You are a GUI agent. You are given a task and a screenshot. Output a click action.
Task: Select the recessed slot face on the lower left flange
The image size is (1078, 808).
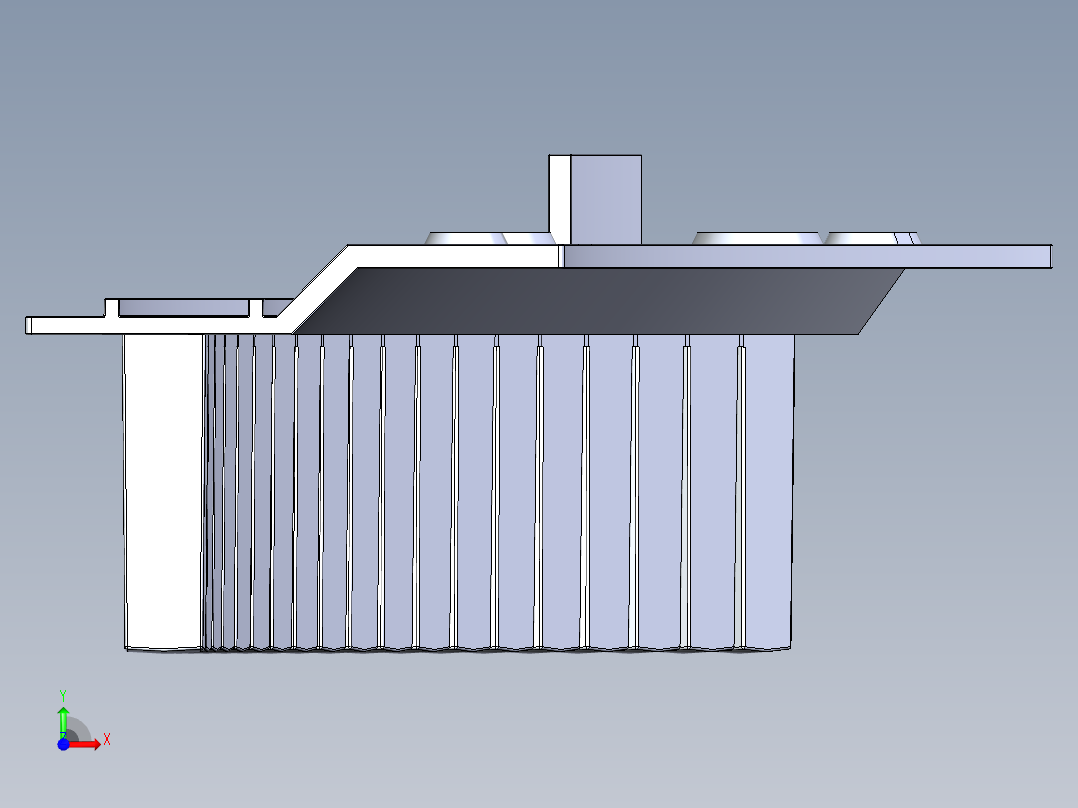(x=184, y=308)
